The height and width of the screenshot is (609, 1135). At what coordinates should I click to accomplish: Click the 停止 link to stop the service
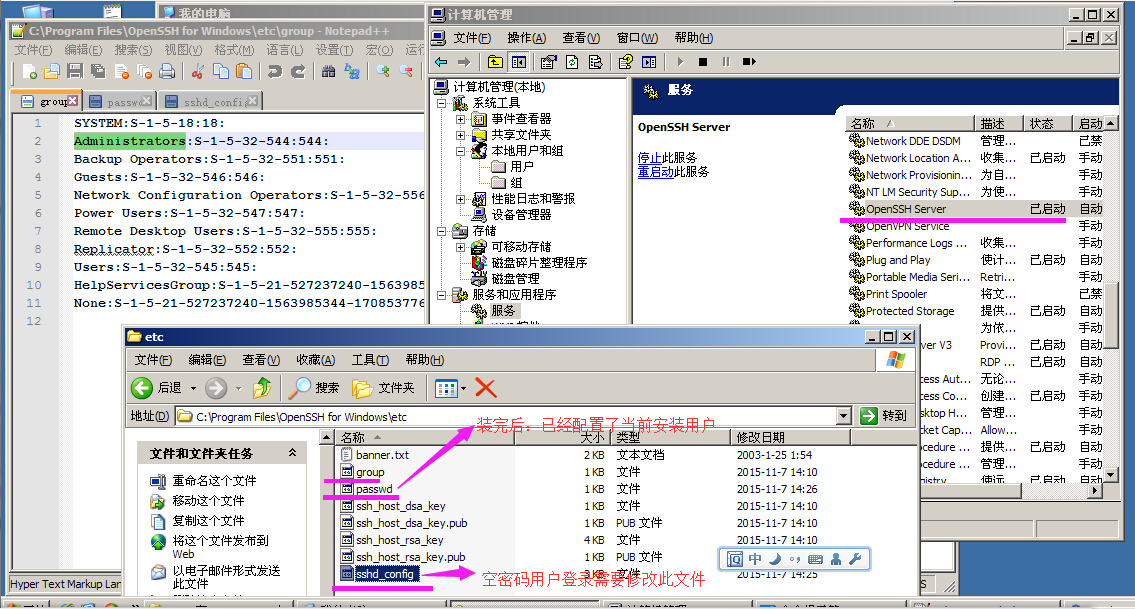point(649,157)
